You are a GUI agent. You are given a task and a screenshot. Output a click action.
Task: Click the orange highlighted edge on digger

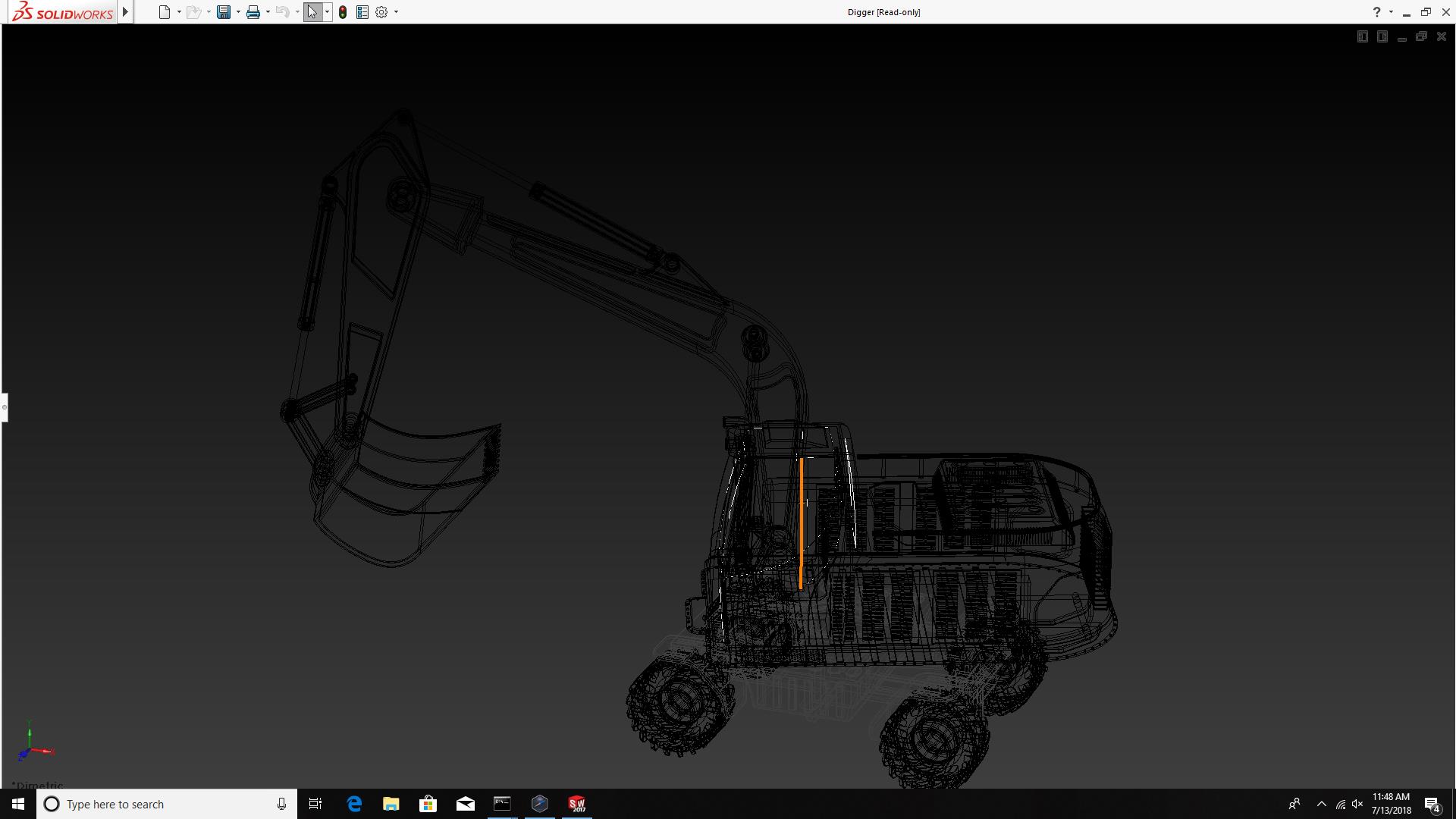(x=801, y=523)
